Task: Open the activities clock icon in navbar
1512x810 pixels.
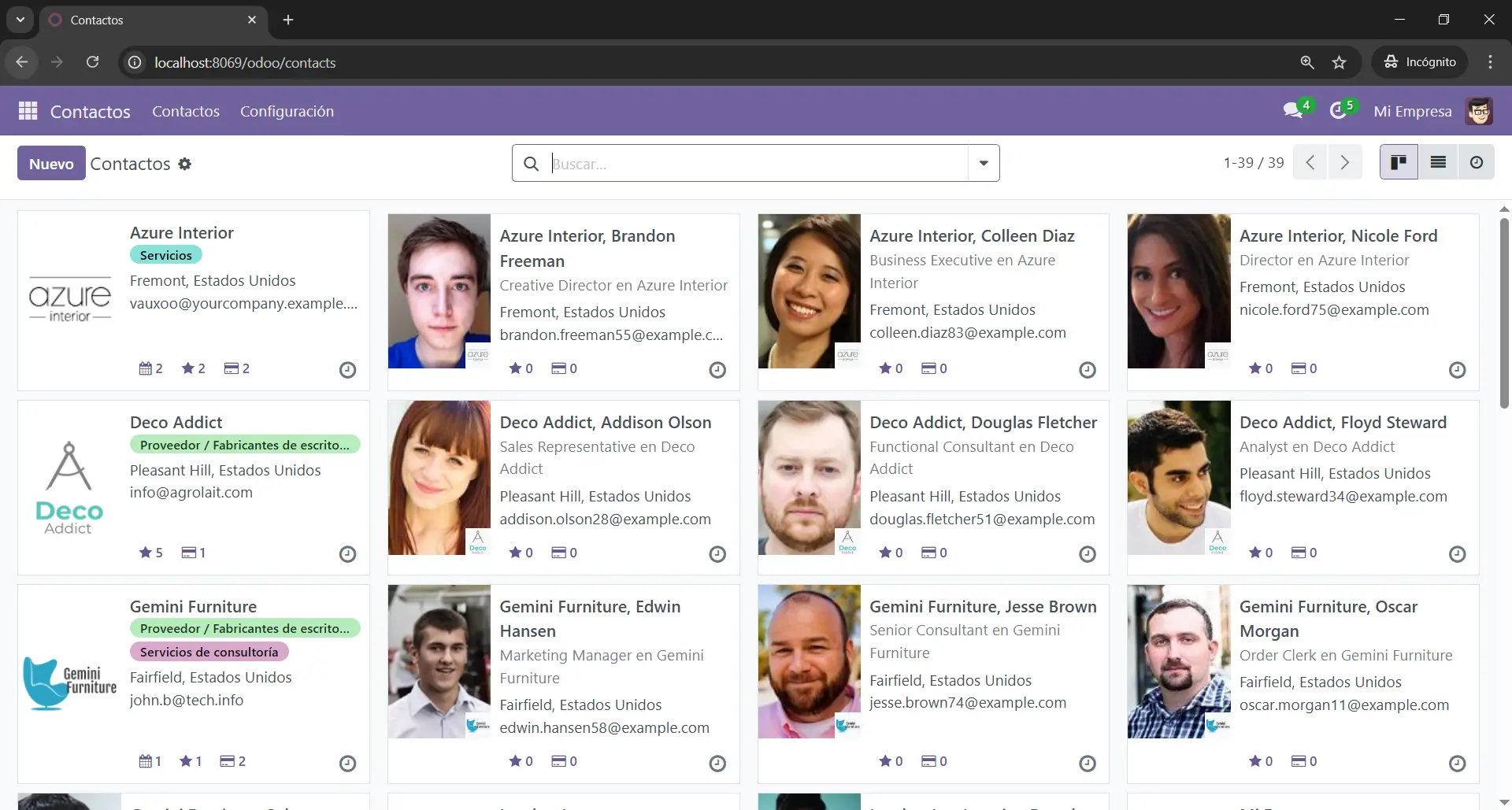Action: [x=1338, y=111]
